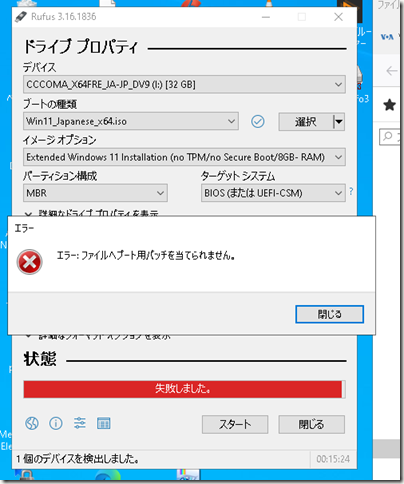
Task: Click the star favorites icon in side window
Action: pyautogui.click(x=389, y=105)
